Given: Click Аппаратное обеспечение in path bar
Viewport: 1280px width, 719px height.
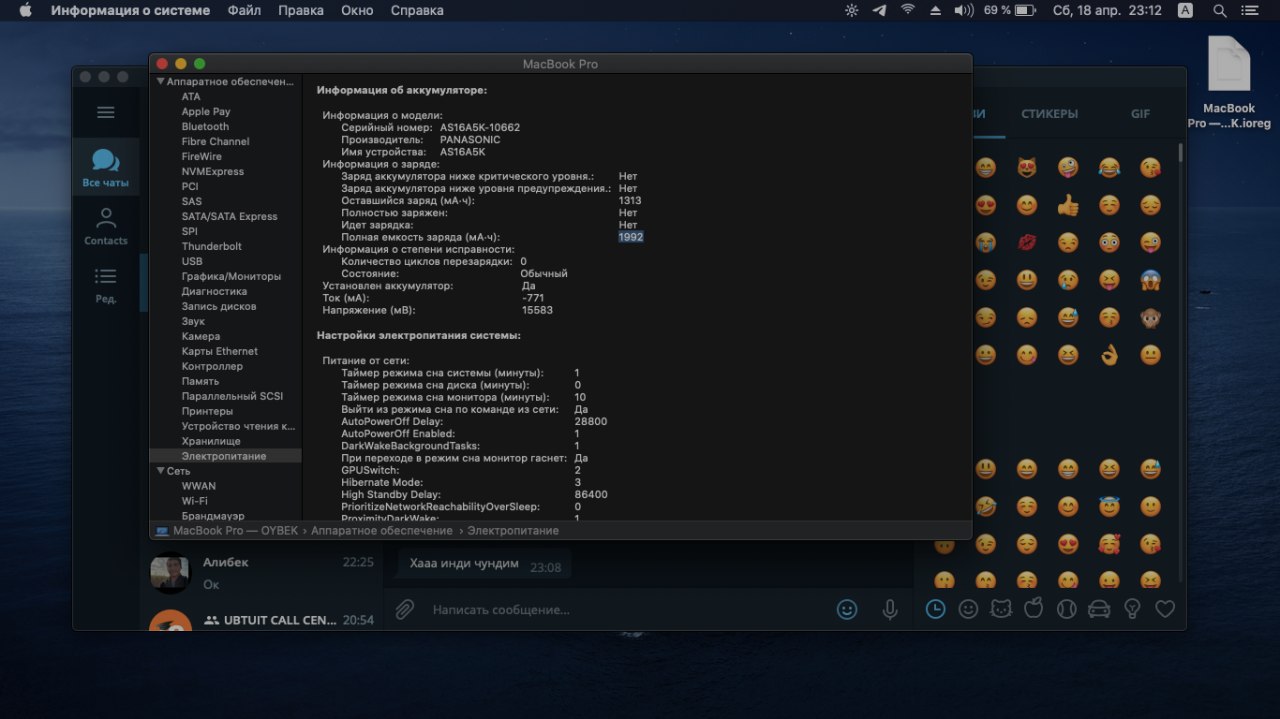Looking at the screenshot, I should [382, 531].
